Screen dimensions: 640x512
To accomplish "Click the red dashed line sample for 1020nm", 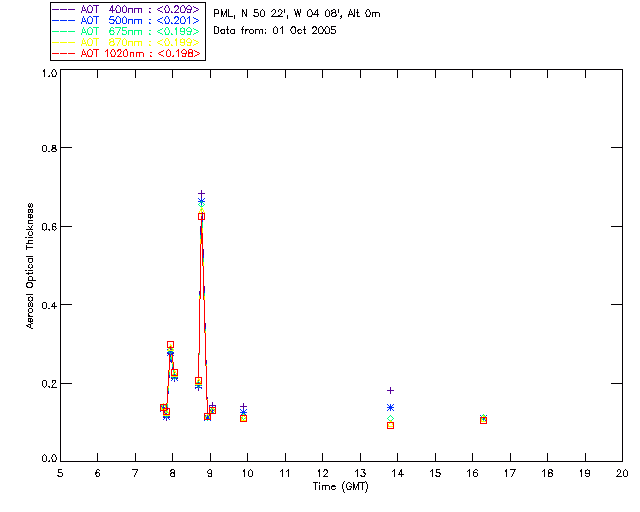I will pyautogui.click(x=64, y=53).
